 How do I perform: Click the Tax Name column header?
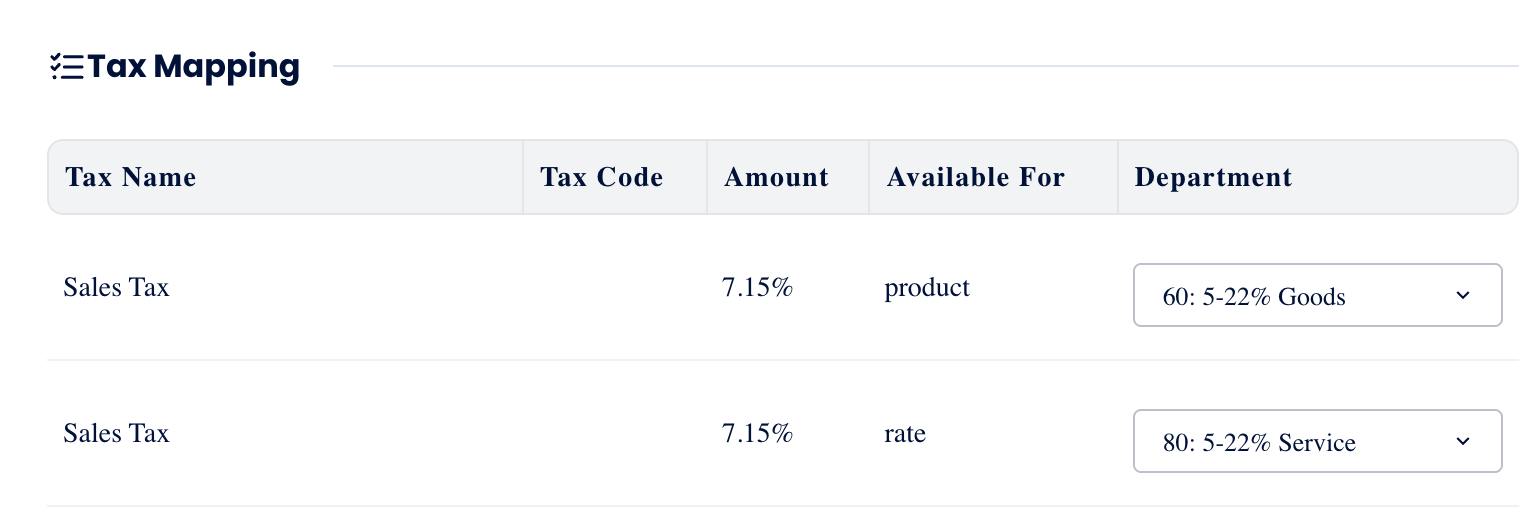131,178
